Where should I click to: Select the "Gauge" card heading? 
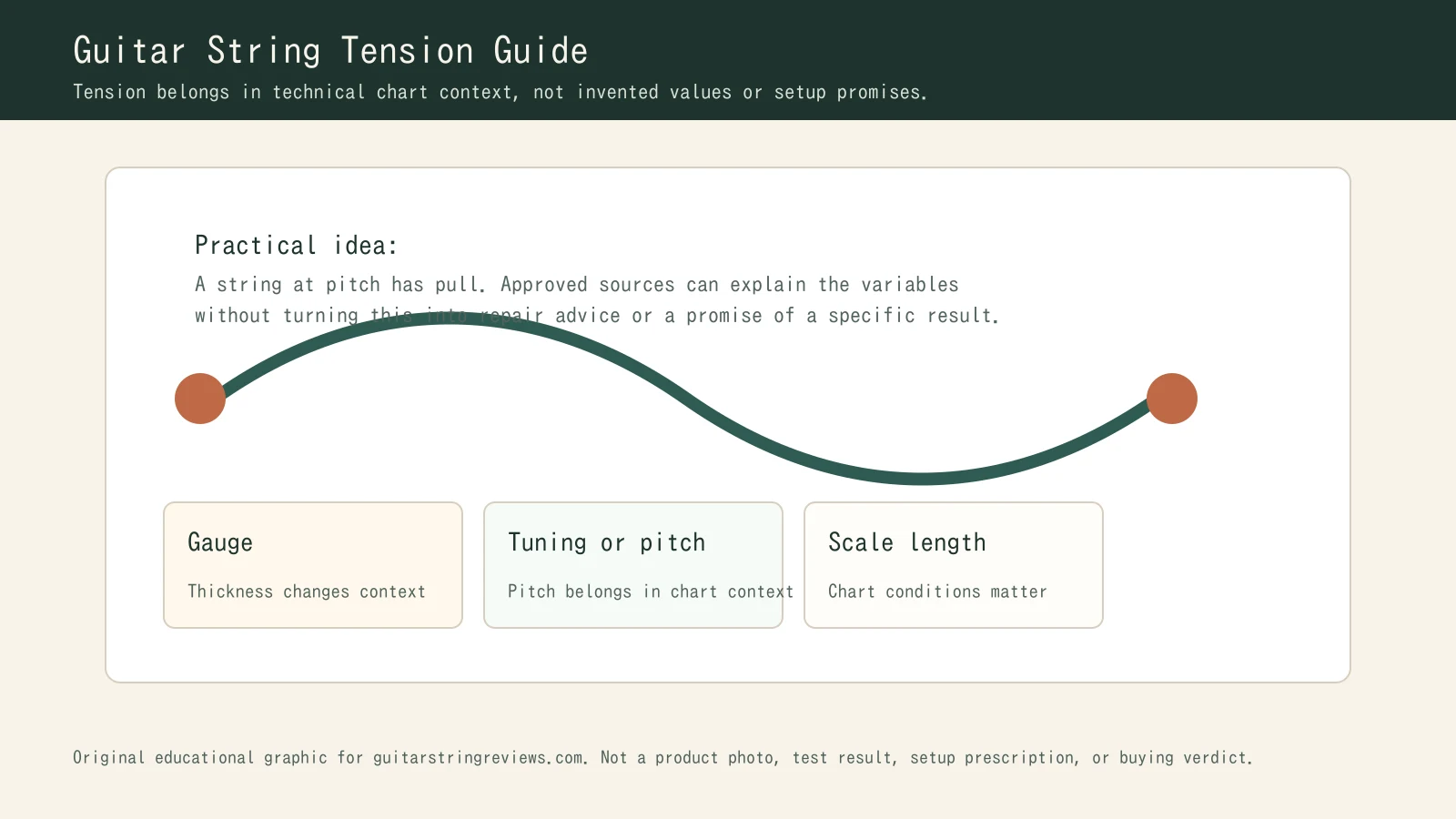[220, 542]
